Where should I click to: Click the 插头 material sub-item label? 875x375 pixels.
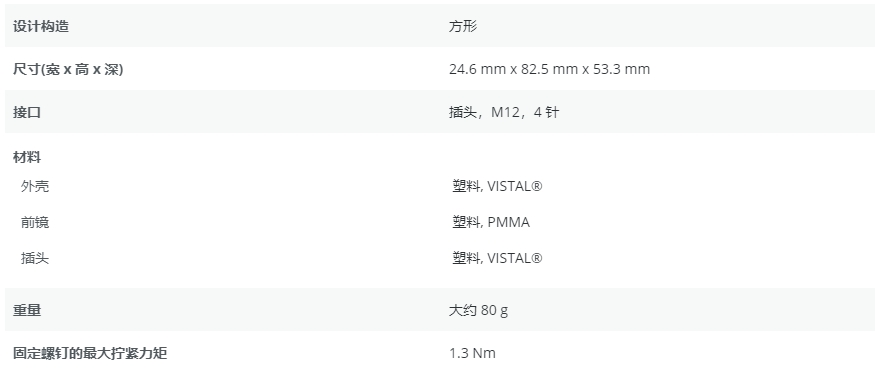pyautogui.click(x=35, y=258)
